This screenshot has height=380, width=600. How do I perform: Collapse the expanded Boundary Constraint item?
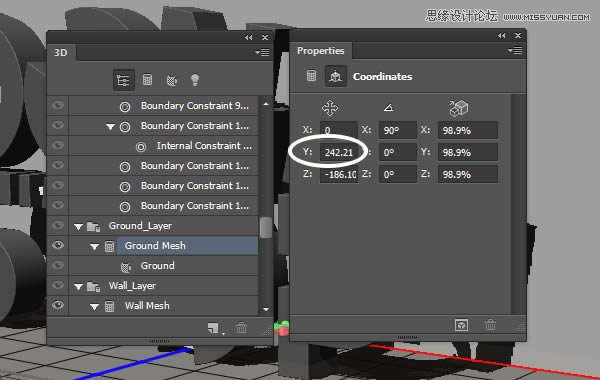tap(110, 127)
